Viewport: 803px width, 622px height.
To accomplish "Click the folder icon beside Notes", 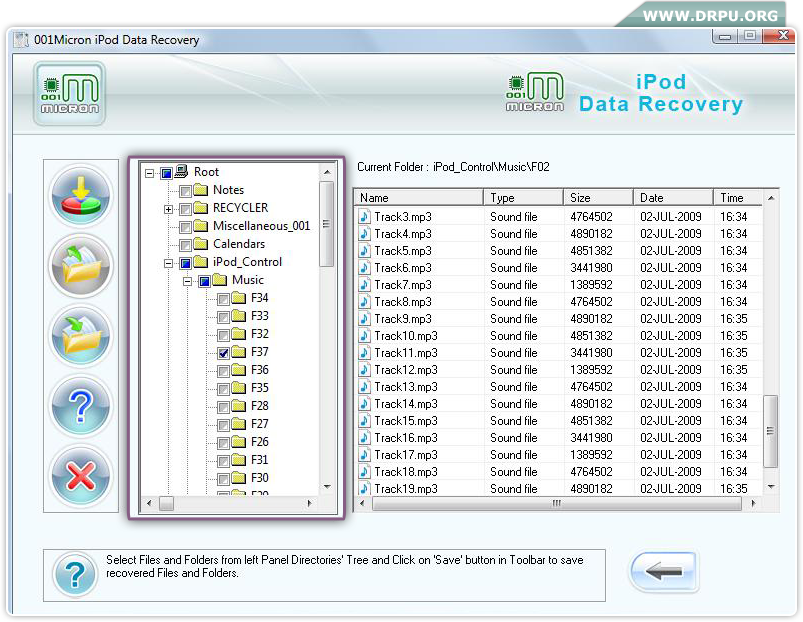I will (x=201, y=190).
